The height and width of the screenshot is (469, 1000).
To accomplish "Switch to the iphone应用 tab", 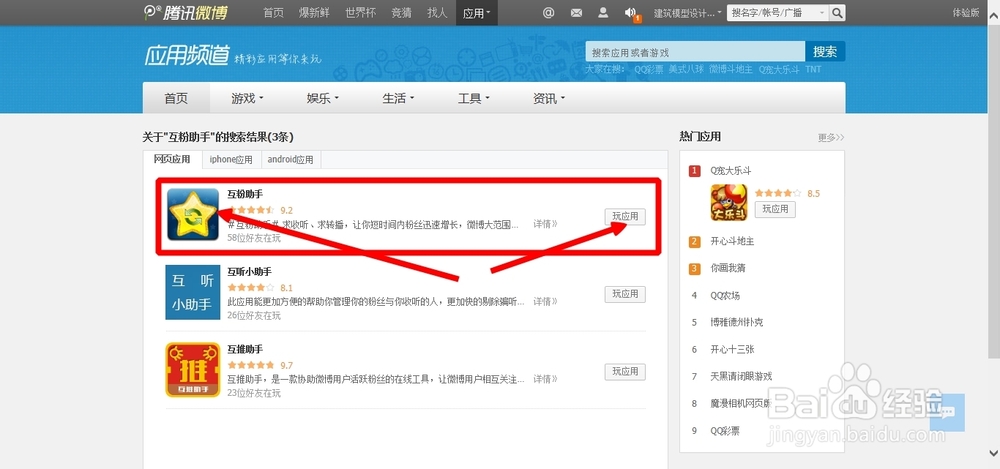I will pyautogui.click(x=232, y=160).
